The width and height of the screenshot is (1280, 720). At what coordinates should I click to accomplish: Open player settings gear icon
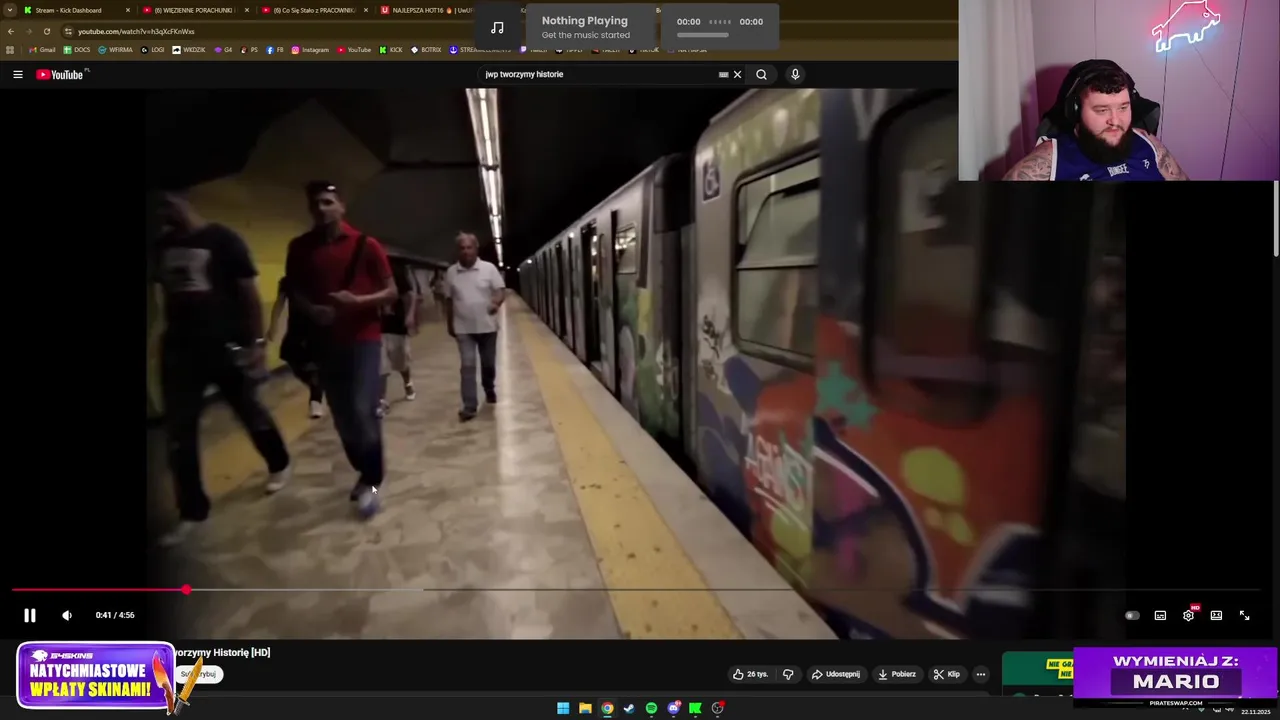pyautogui.click(x=1188, y=615)
